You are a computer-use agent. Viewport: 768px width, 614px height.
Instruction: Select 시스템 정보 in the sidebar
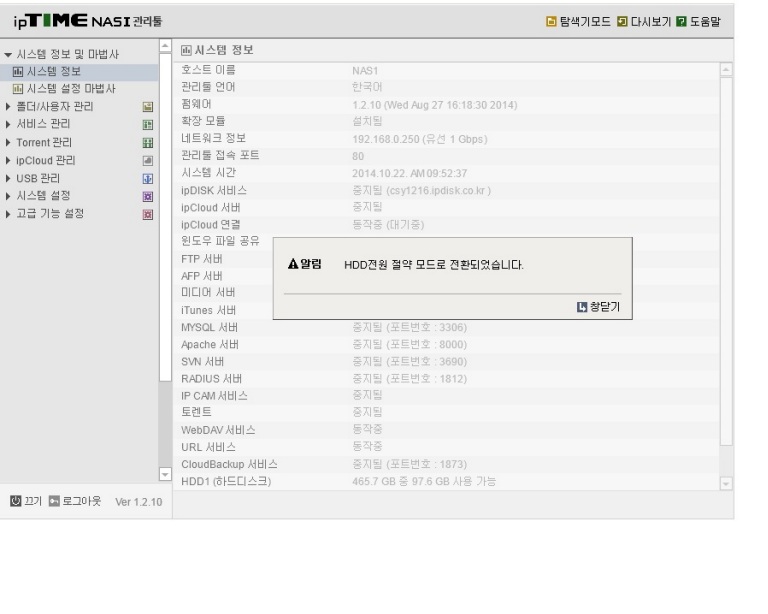tap(54, 71)
